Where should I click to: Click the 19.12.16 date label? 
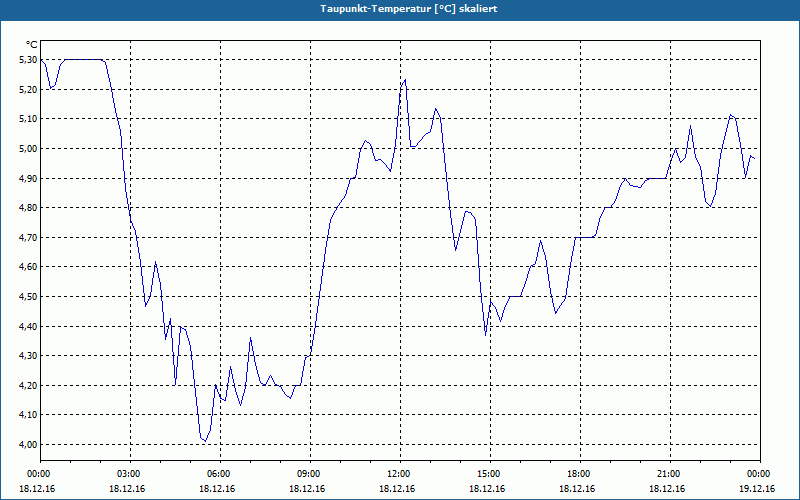click(x=757, y=488)
